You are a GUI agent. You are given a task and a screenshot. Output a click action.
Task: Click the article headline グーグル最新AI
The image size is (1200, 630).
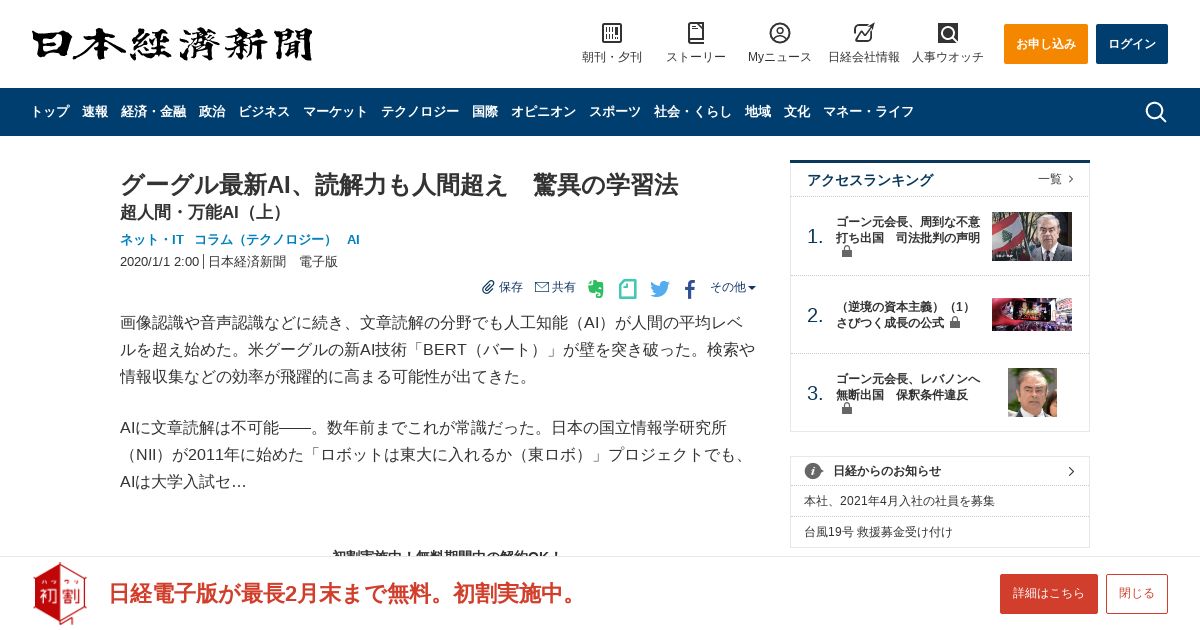[x=399, y=185]
